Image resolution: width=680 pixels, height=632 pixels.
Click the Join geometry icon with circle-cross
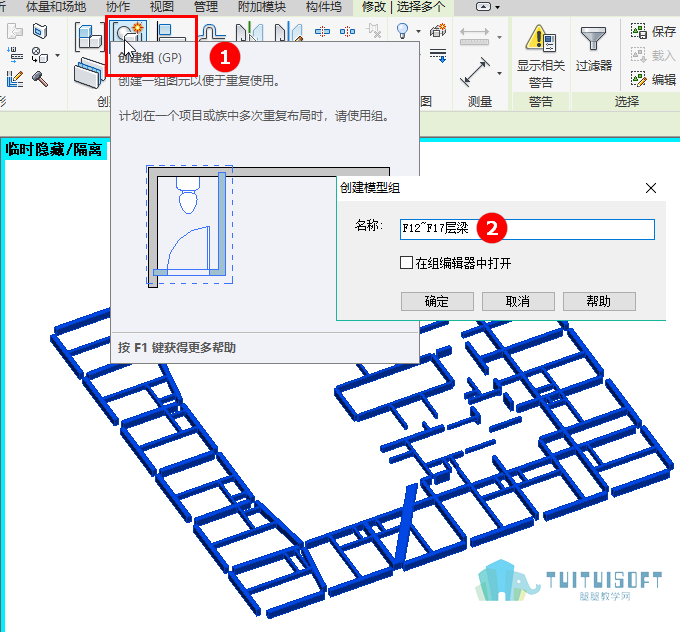coord(40,55)
